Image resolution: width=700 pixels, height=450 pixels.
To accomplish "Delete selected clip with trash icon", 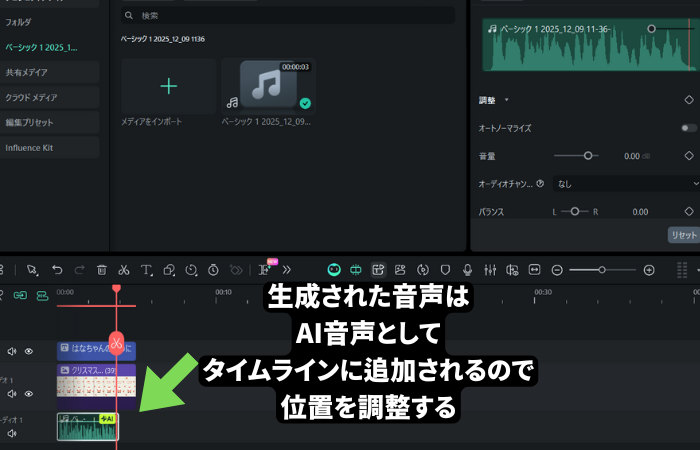I will [102, 270].
